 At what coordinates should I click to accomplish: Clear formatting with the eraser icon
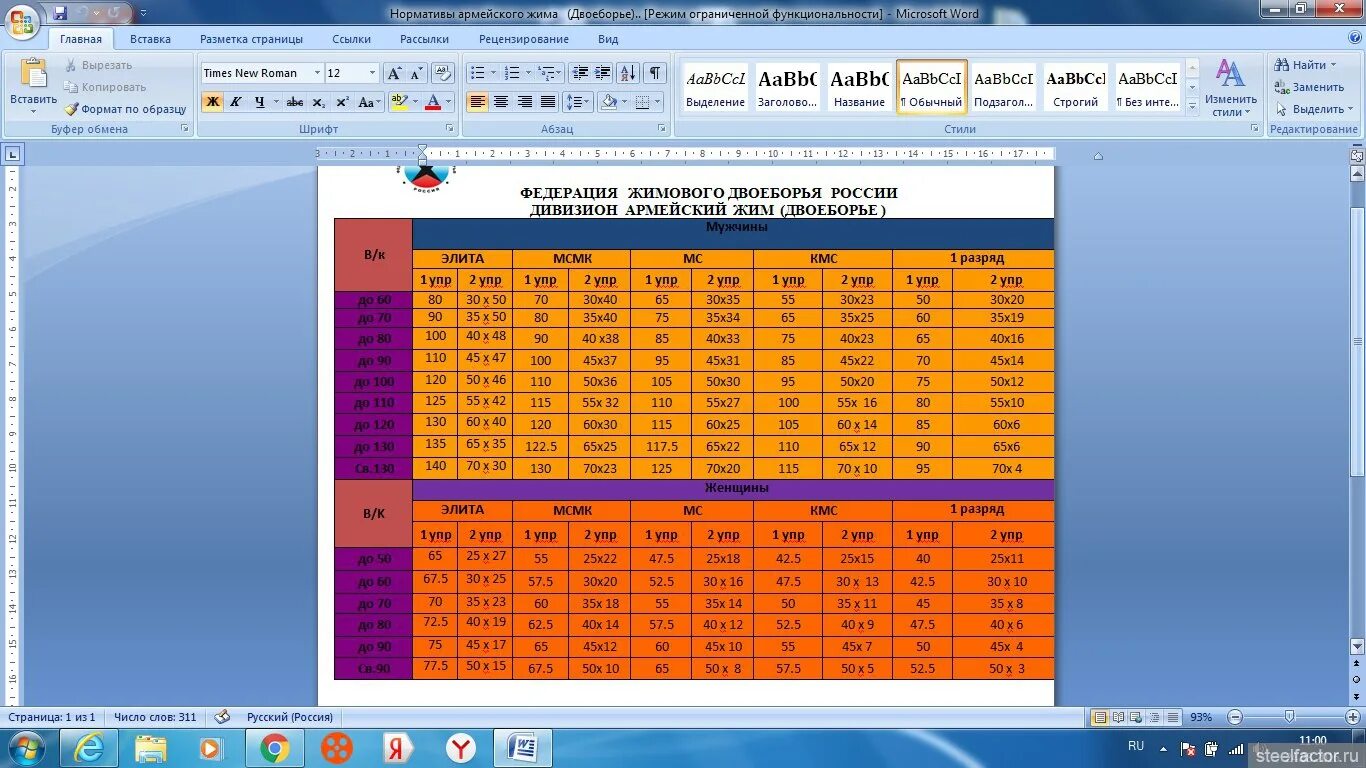point(443,73)
